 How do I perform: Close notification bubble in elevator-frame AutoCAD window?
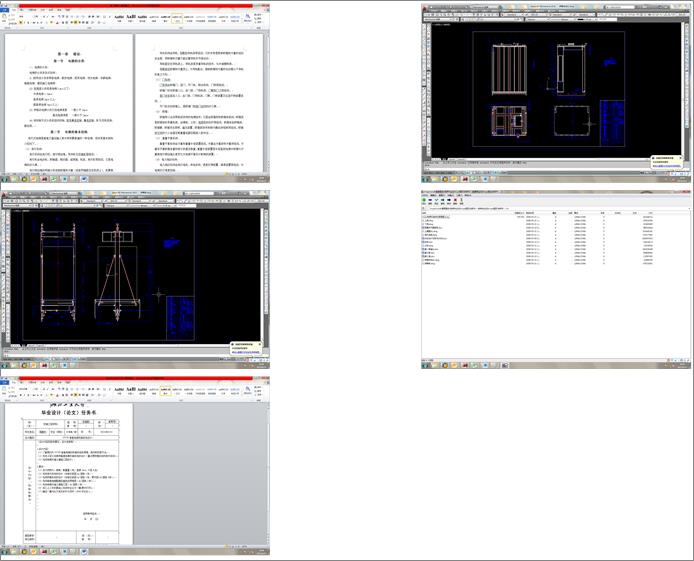tap(259, 344)
